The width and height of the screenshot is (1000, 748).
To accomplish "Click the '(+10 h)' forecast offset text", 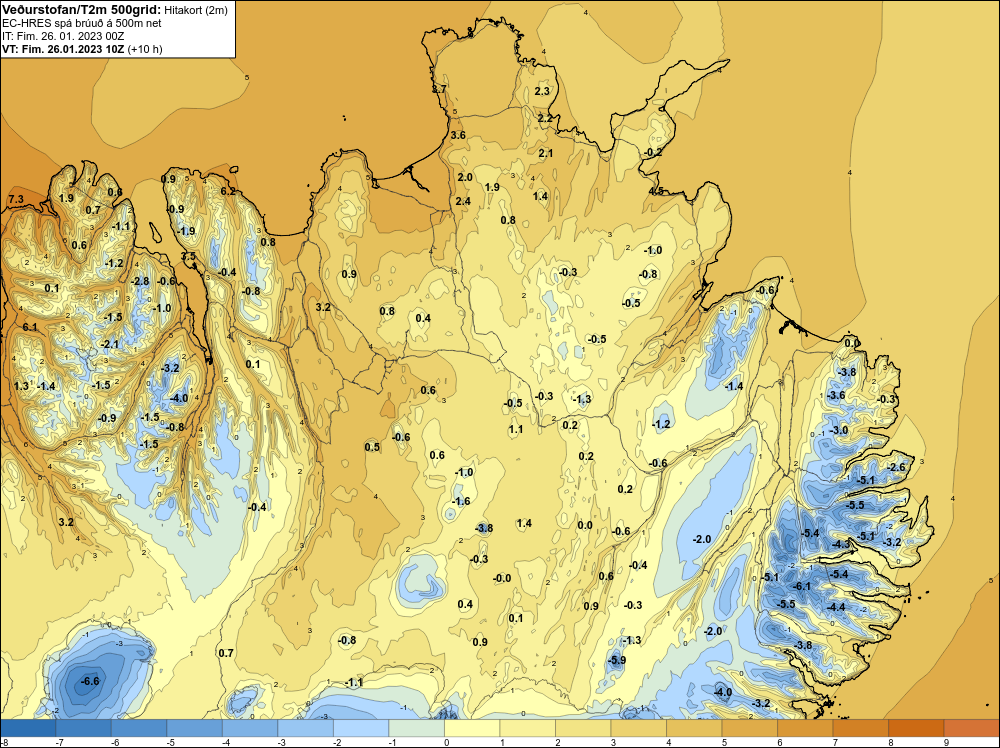I will (x=145, y=49).
